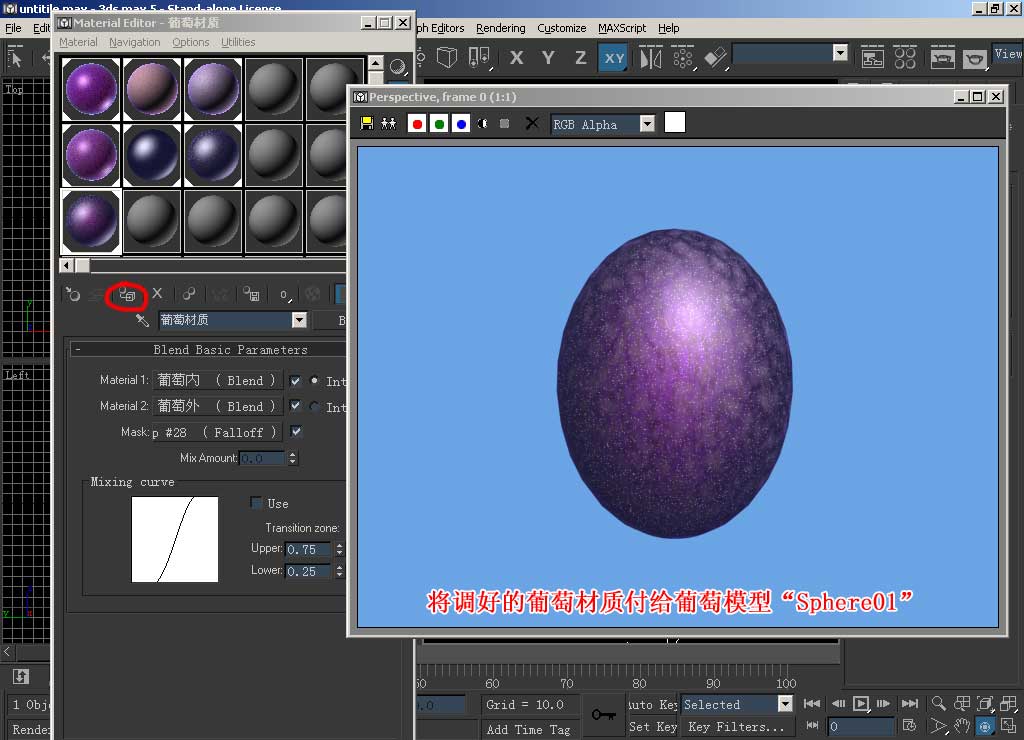Click Get Material icon in editor toolbar
1024x740 pixels.
tap(72, 295)
